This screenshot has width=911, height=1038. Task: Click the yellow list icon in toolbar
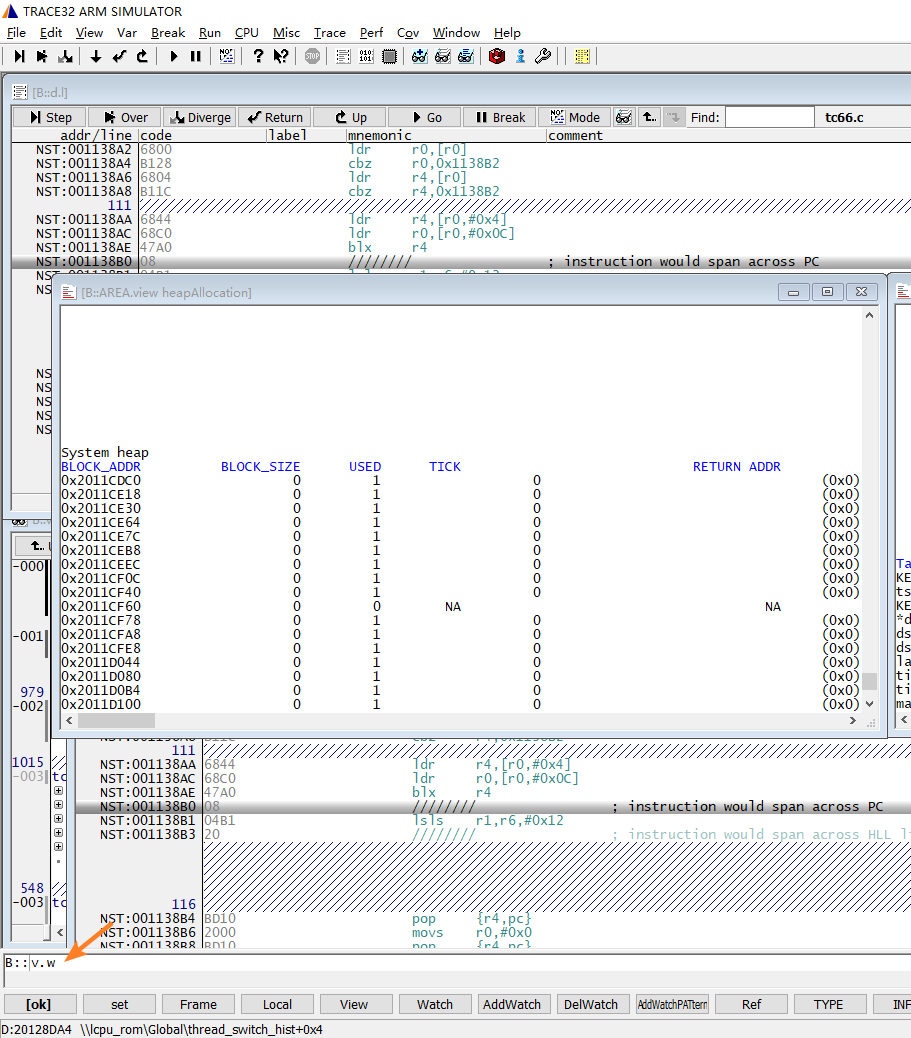(583, 57)
